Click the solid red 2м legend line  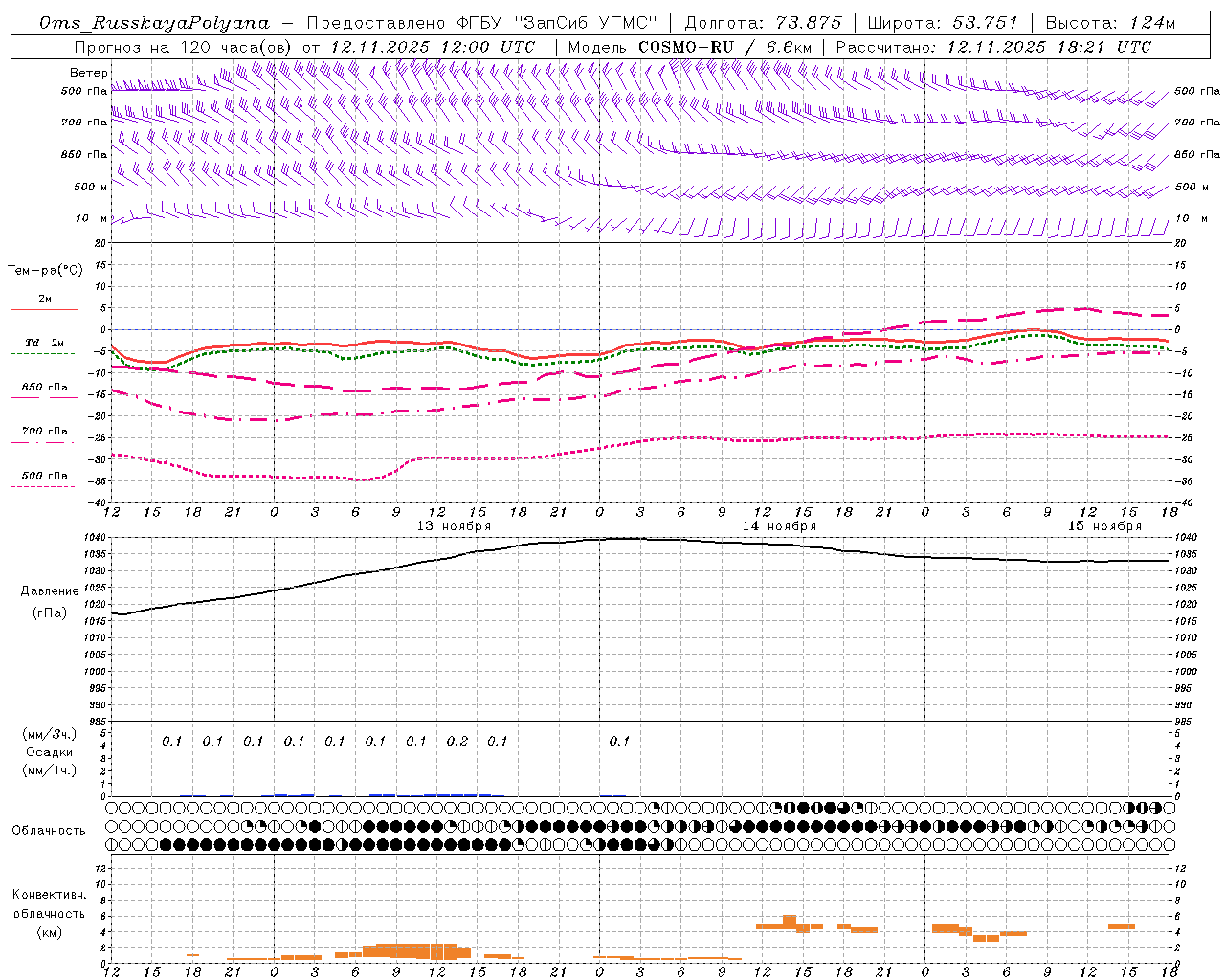pos(44,310)
